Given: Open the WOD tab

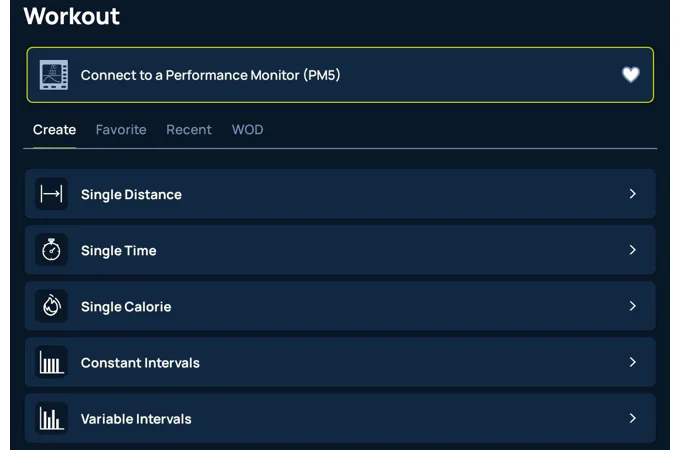Looking at the screenshot, I should 247,130.
